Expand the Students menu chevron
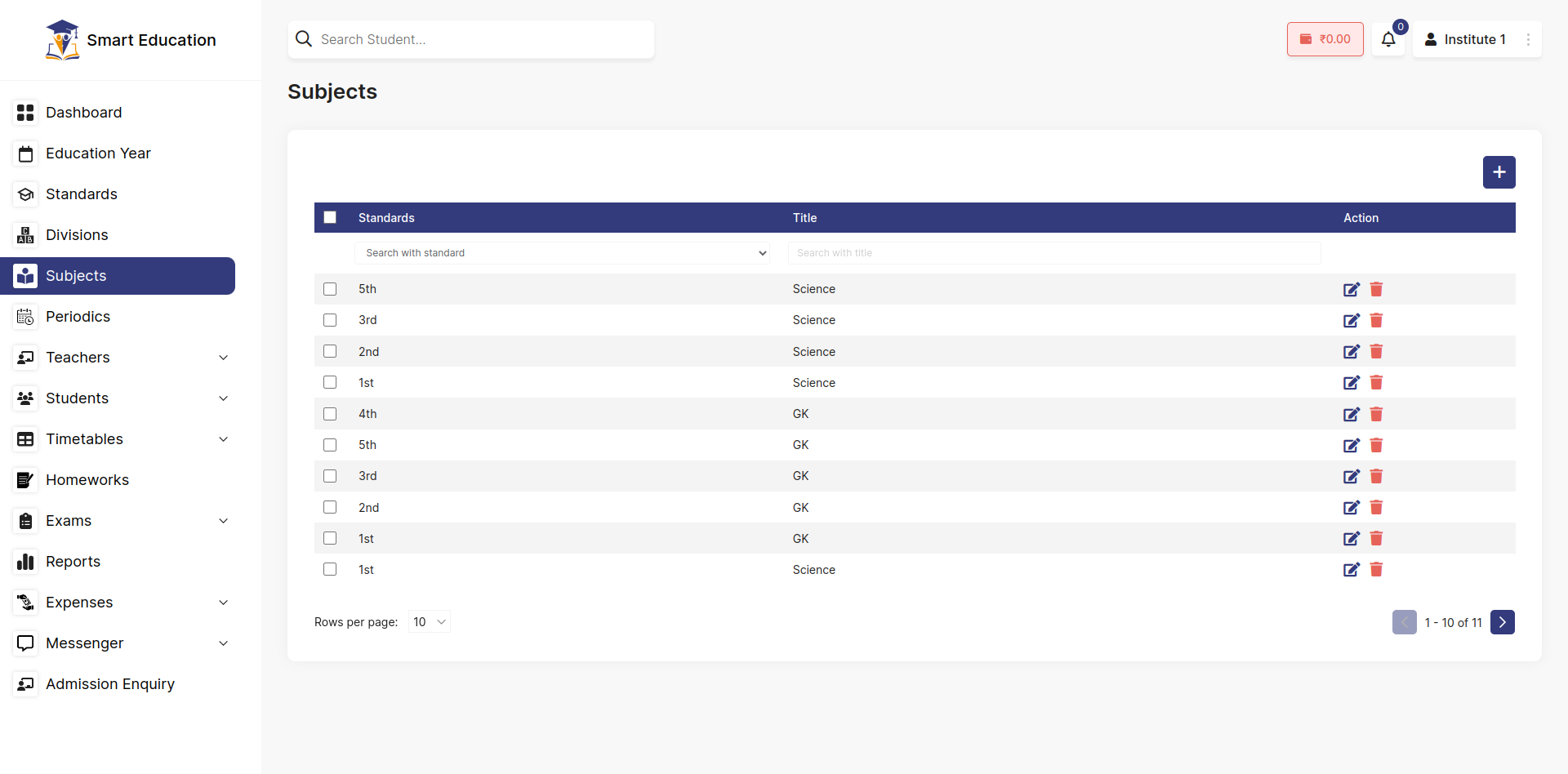This screenshot has height=774, width=1568. coord(223,398)
